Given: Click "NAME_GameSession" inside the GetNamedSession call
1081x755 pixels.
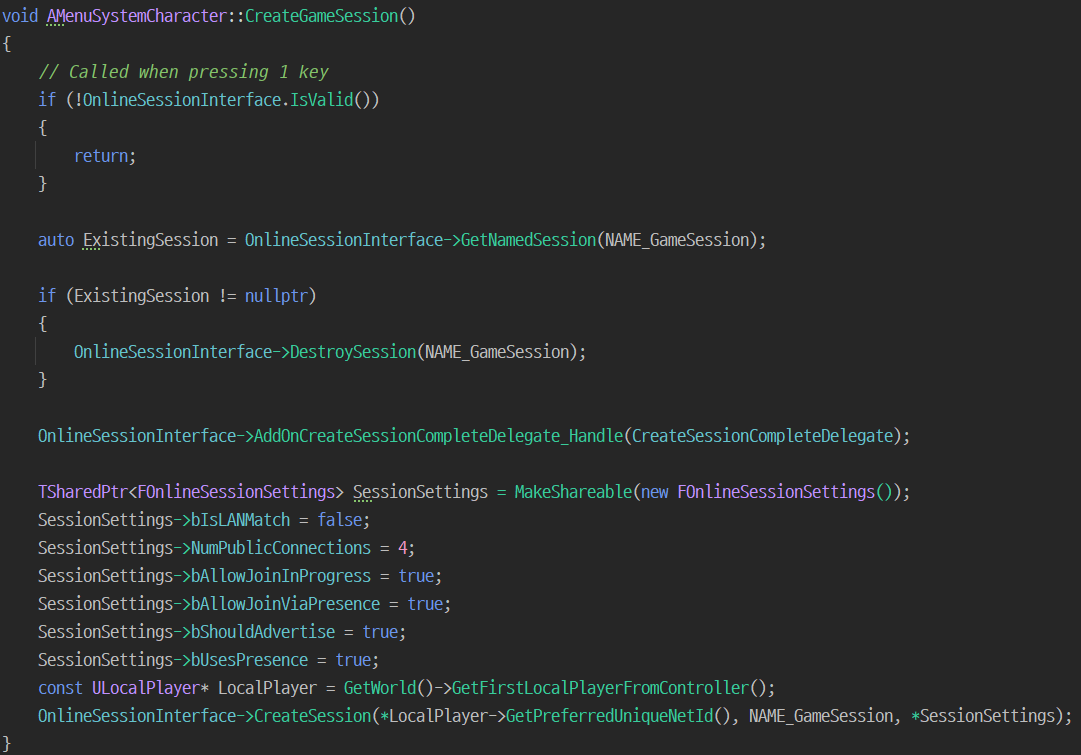Looking at the screenshot, I should (677, 240).
